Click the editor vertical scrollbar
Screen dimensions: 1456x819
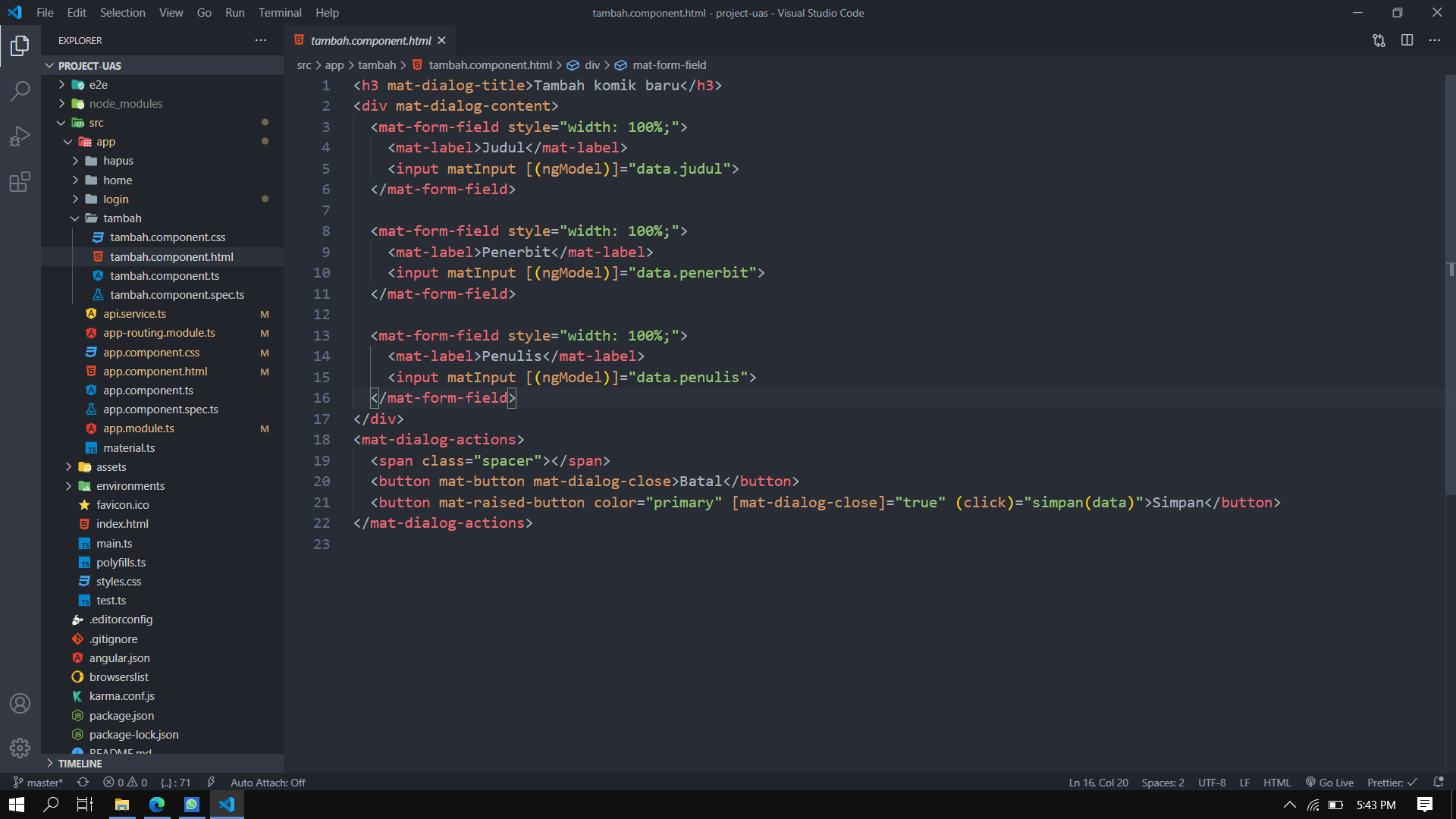(1451, 284)
